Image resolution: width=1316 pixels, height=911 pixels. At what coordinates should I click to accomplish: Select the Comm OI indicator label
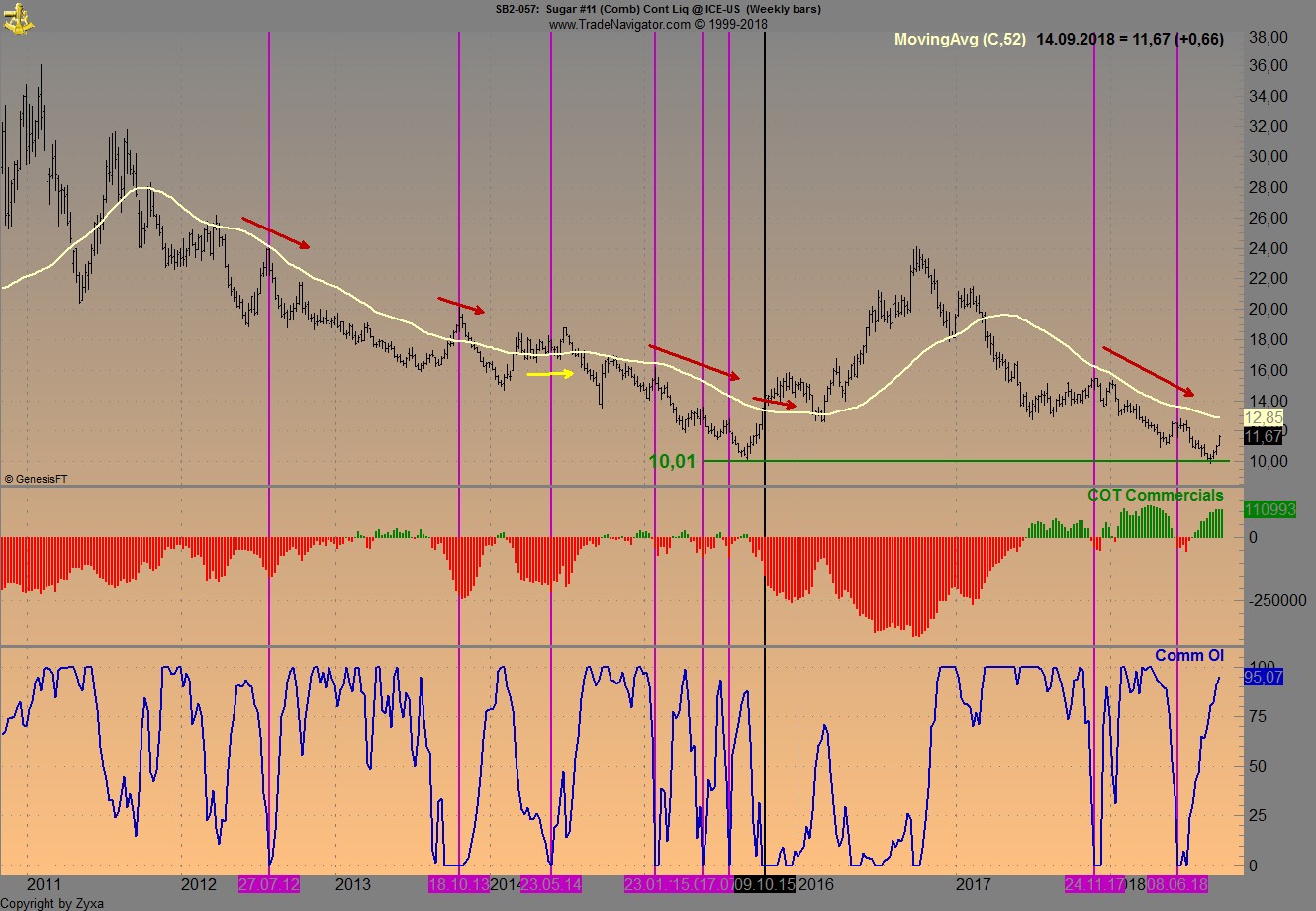coord(1188,655)
